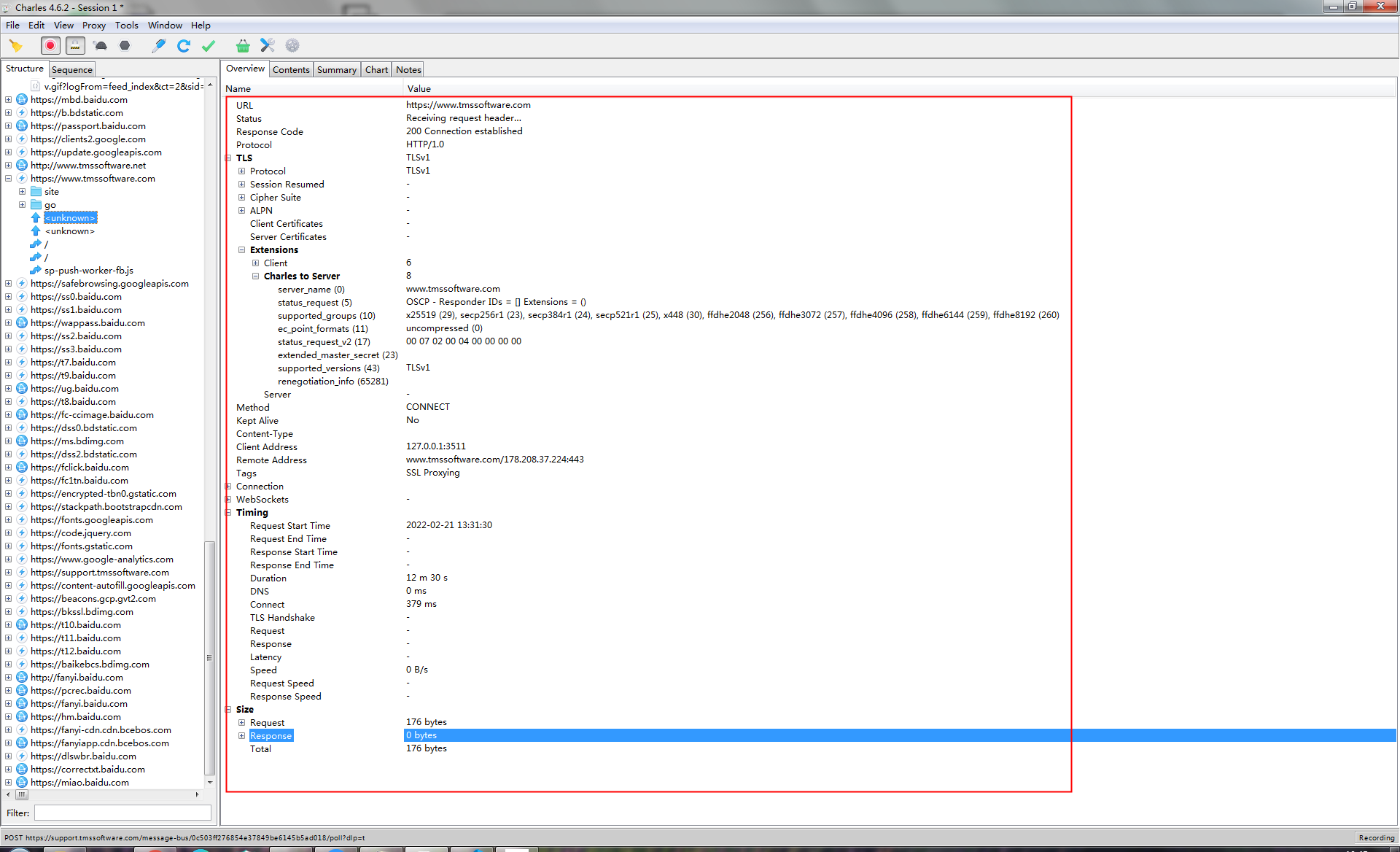
Task: Select the sp-push-worker-fb.js request icon
Action: tap(36, 271)
